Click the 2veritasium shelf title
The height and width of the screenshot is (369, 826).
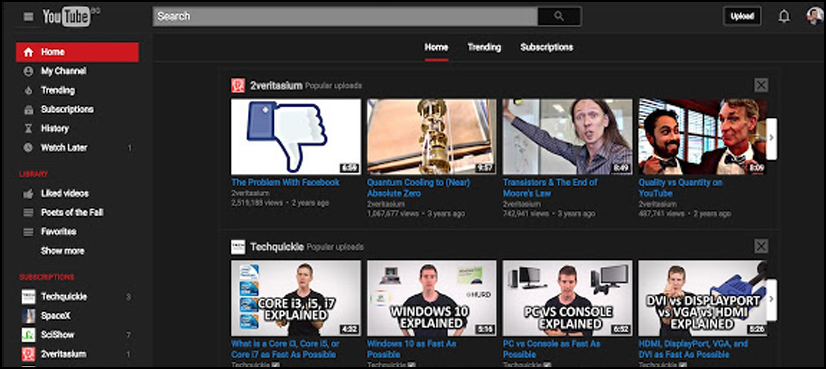pos(276,85)
